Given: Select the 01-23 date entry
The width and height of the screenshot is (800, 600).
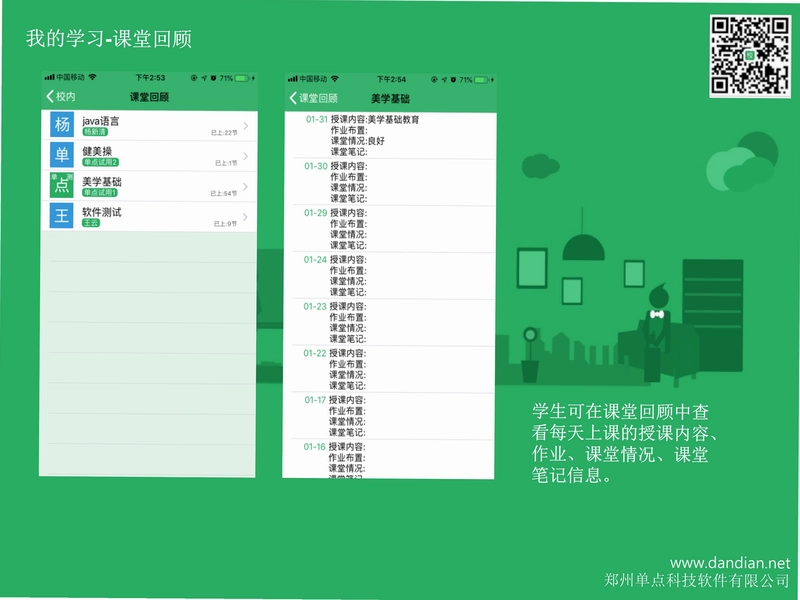Looking at the screenshot, I should pyautogui.click(x=315, y=307).
